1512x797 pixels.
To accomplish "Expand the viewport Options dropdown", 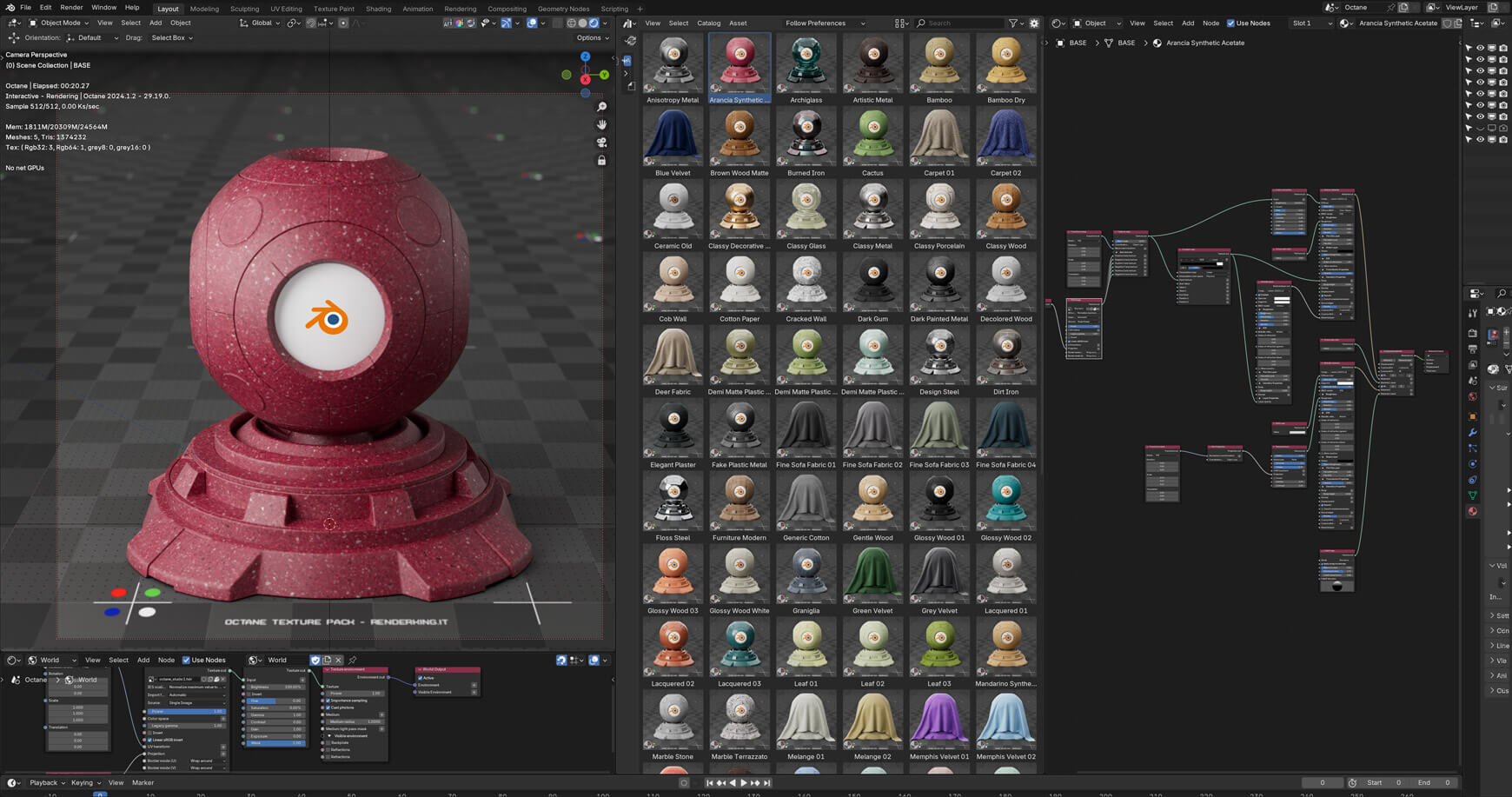I will pos(592,38).
